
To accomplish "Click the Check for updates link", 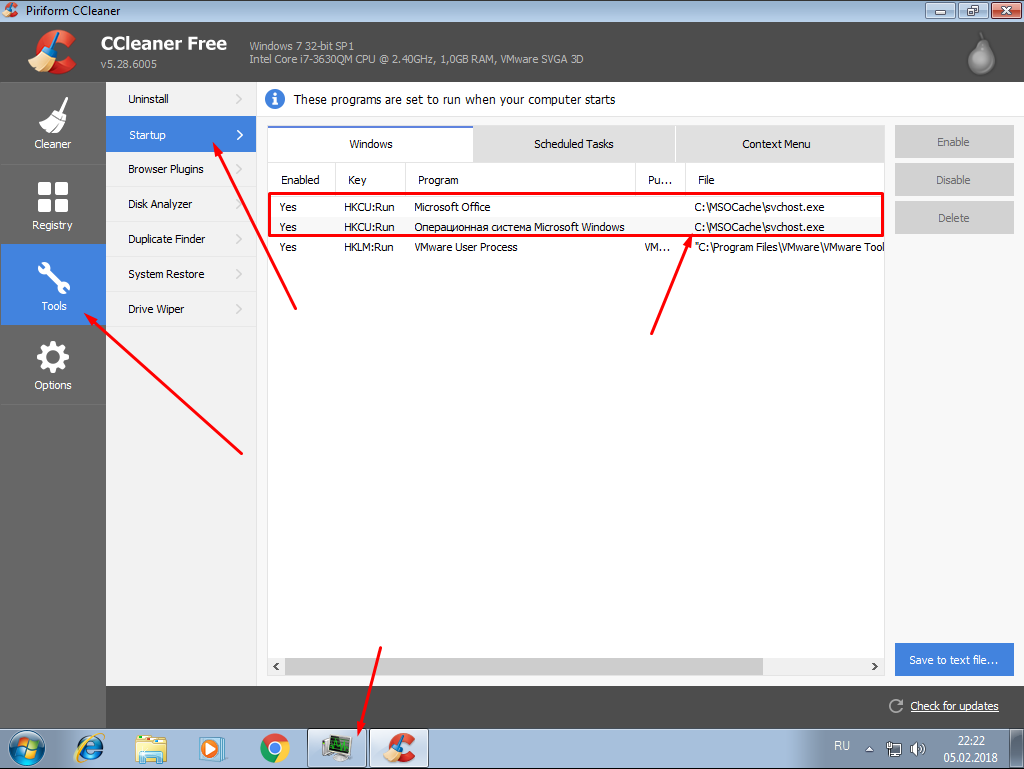I will coord(954,706).
